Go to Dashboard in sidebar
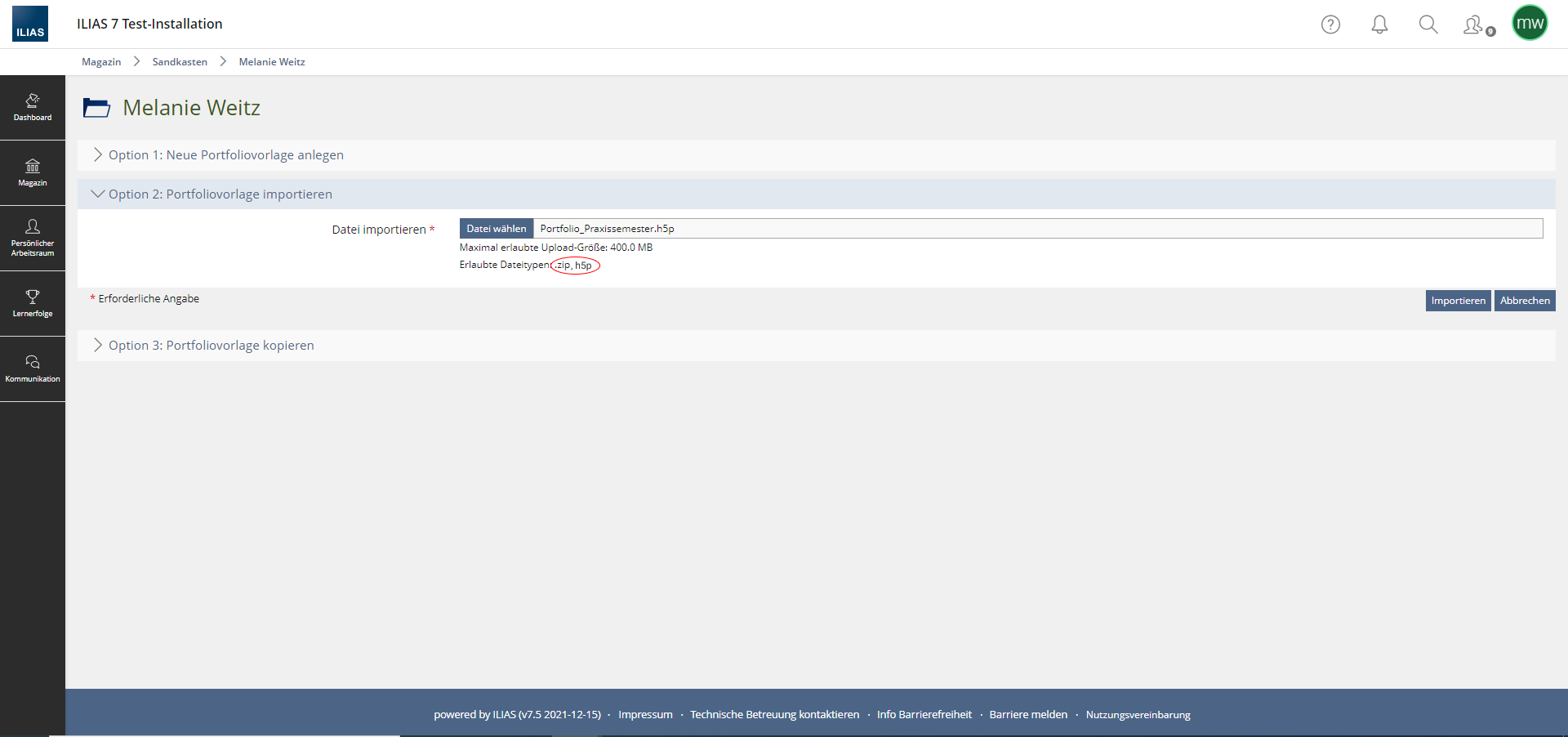Image resolution: width=1568 pixels, height=737 pixels. click(x=33, y=107)
